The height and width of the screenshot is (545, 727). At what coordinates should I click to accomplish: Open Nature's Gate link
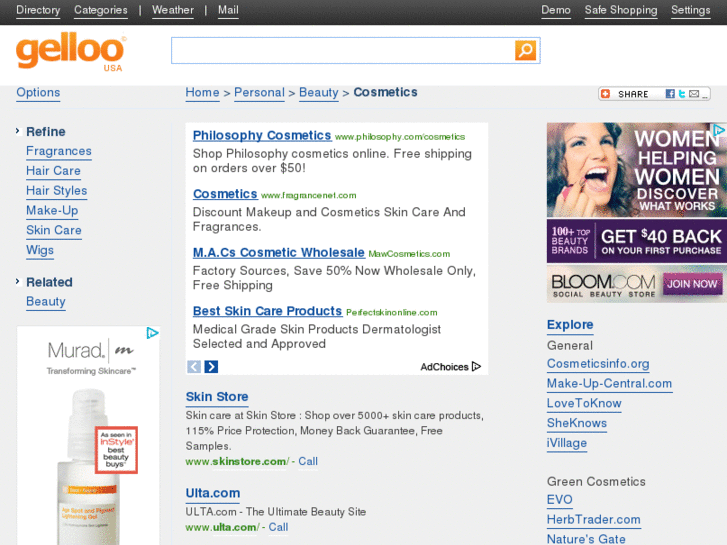(586, 539)
